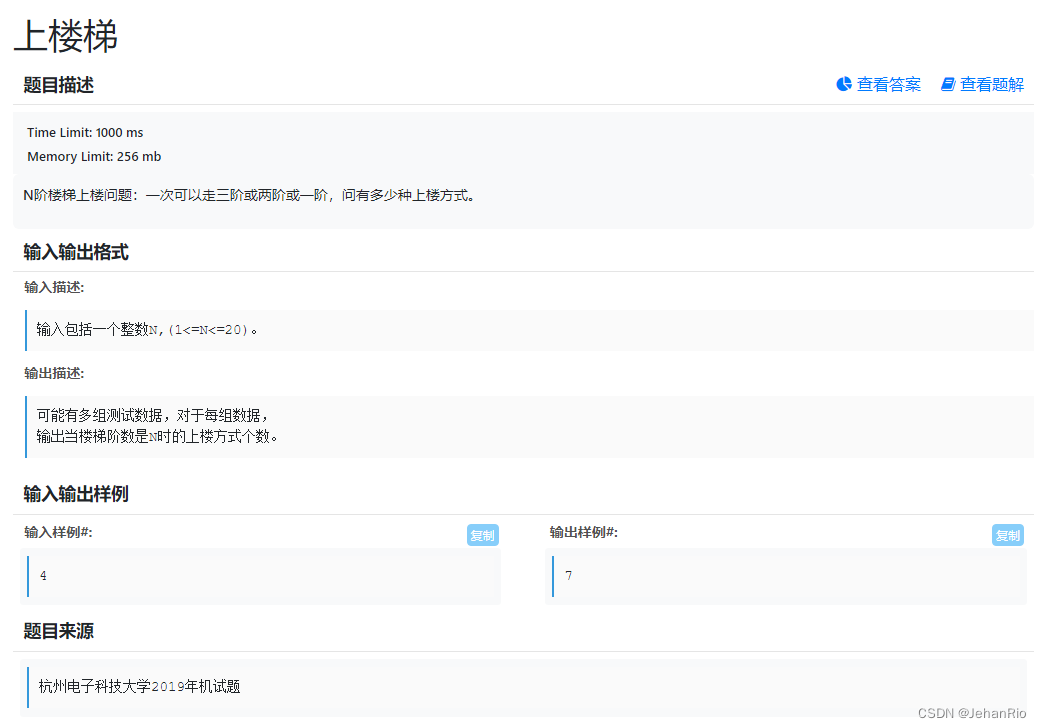Click the pie chart icon beside 查看答案
Screen dimensions: 1041x728
coord(844,84)
